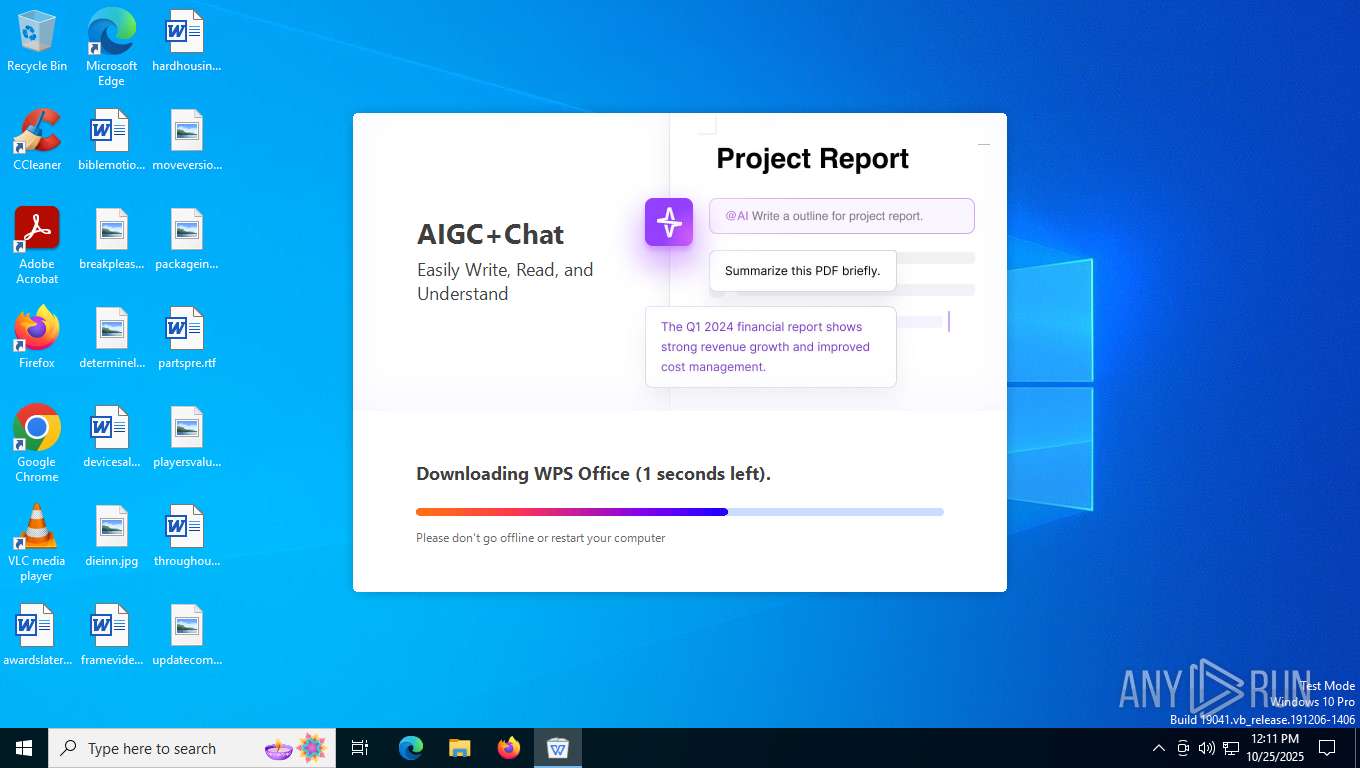The width and height of the screenshot is (1360, 768).
Task: Minimize the WPS installer window
Action: (984, 144)
